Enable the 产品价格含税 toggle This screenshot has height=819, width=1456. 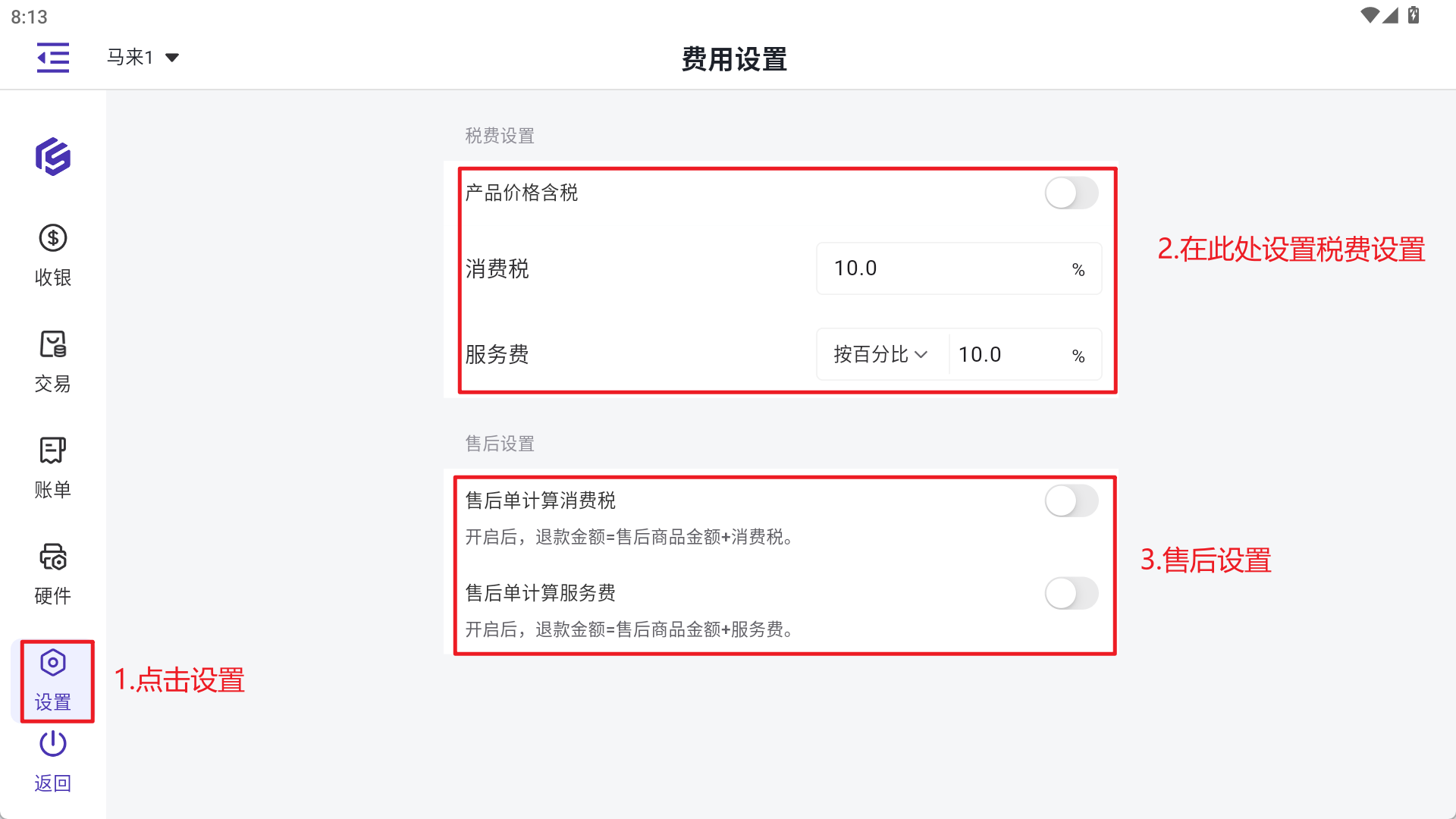point(1071,193)
